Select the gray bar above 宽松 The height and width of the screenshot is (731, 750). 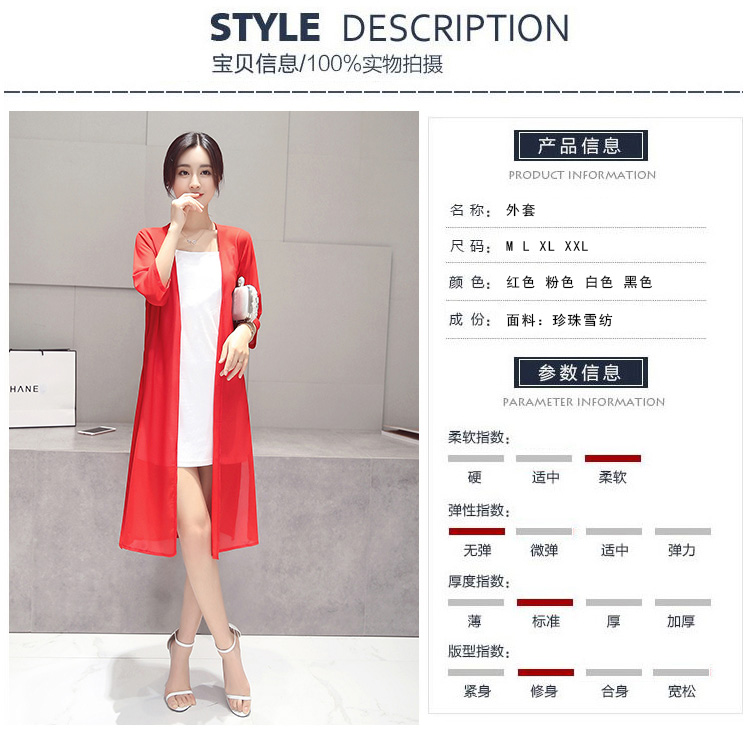681,672
